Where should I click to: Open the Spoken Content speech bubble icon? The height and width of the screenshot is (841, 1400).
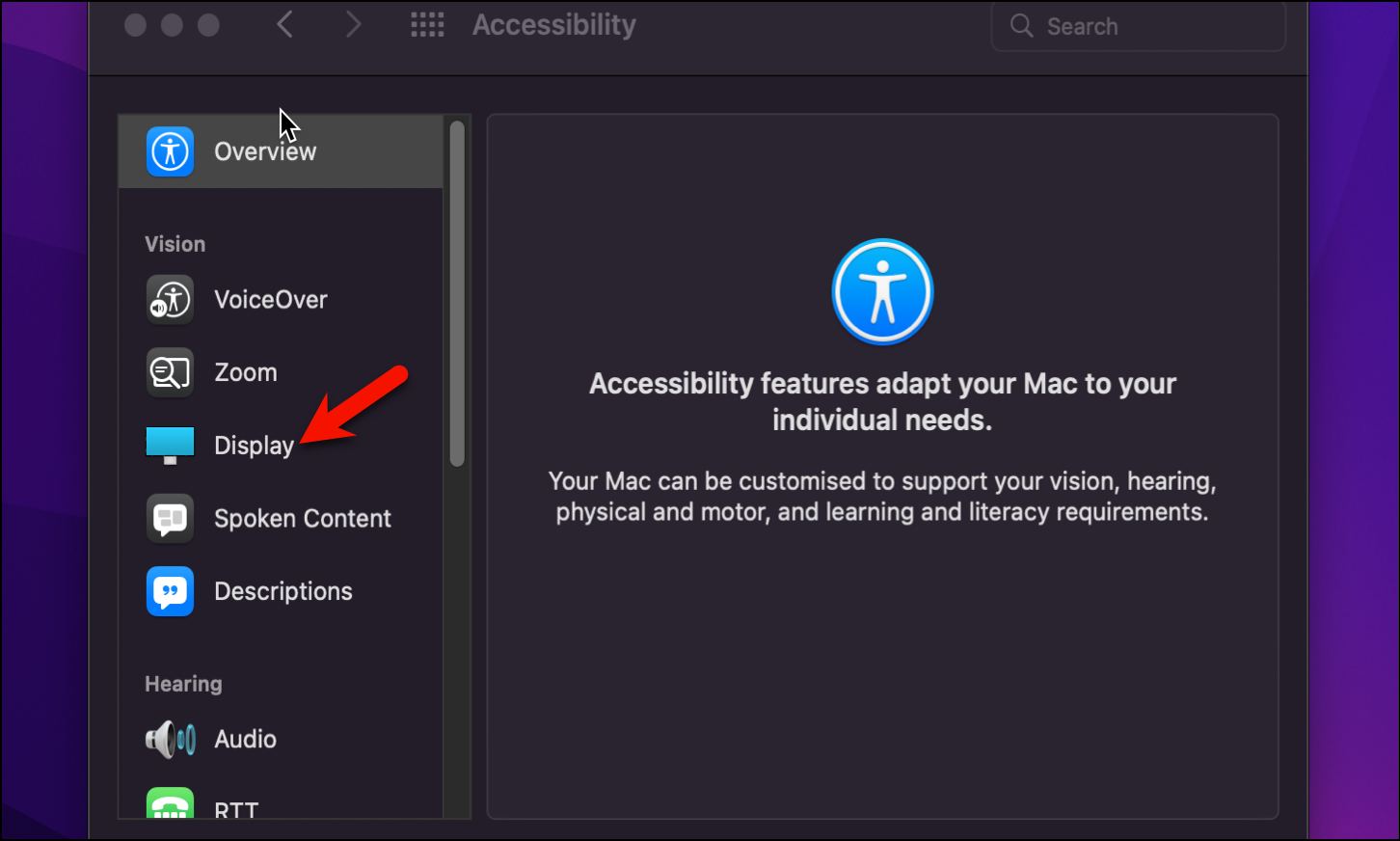tap(170, 518)
